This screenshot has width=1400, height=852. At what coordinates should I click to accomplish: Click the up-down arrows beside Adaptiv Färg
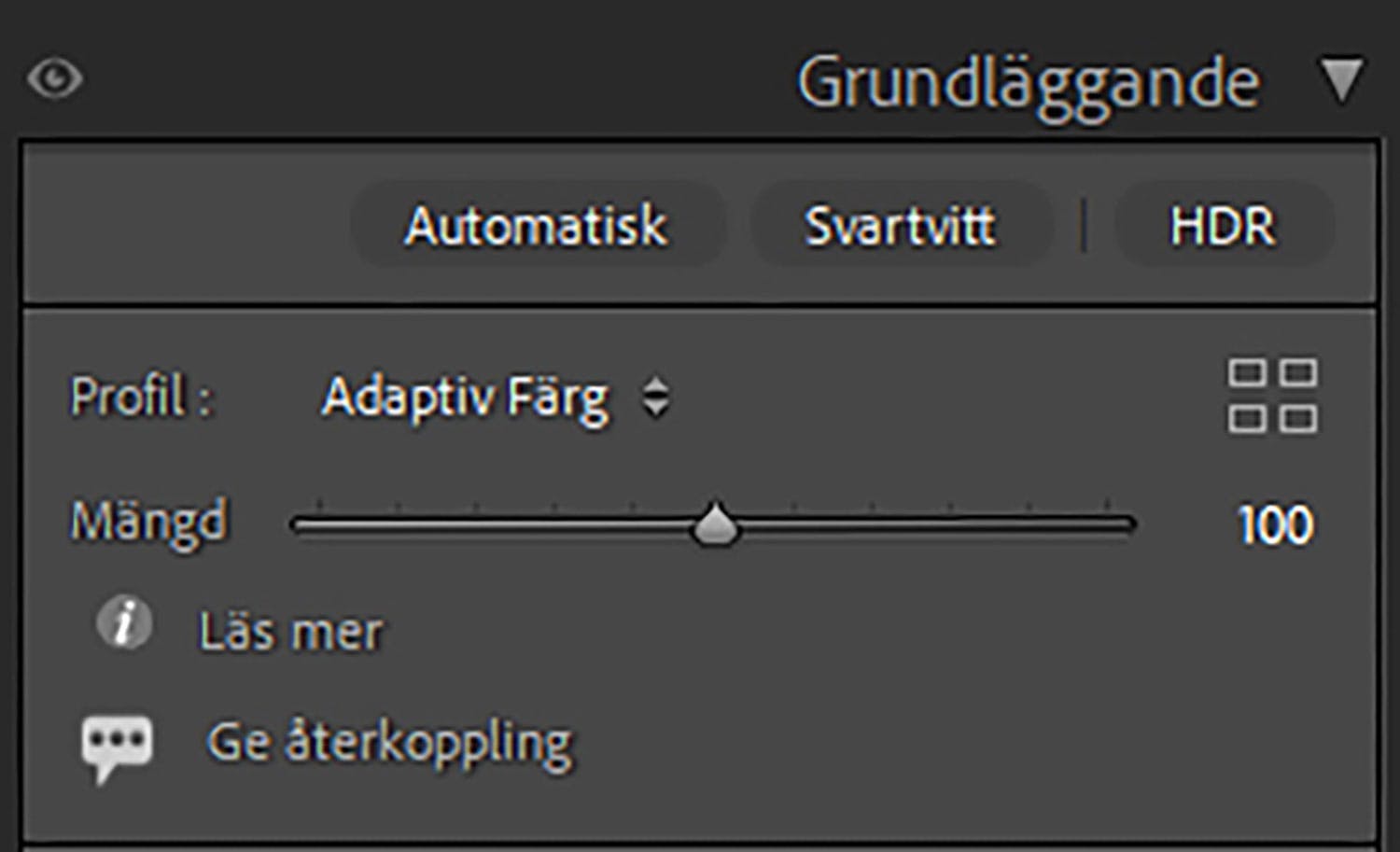pos(656,398)
